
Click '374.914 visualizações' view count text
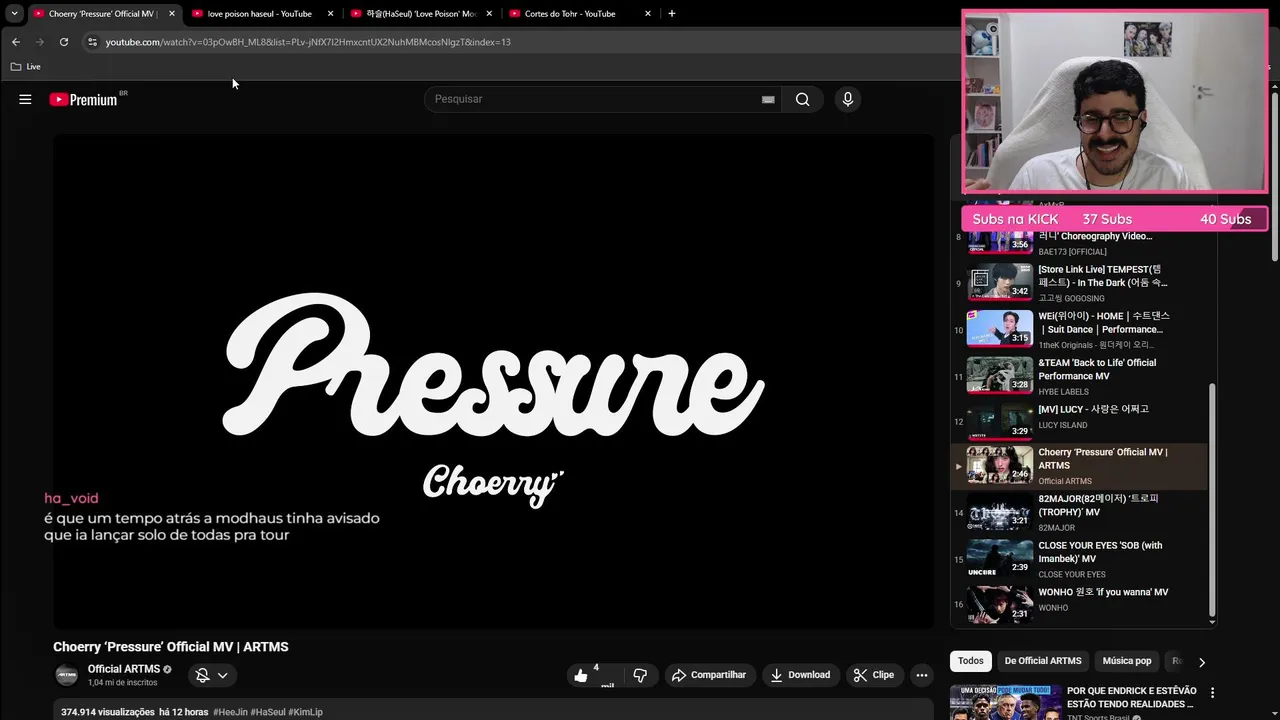pyautogui.click(x=108, y=712)
